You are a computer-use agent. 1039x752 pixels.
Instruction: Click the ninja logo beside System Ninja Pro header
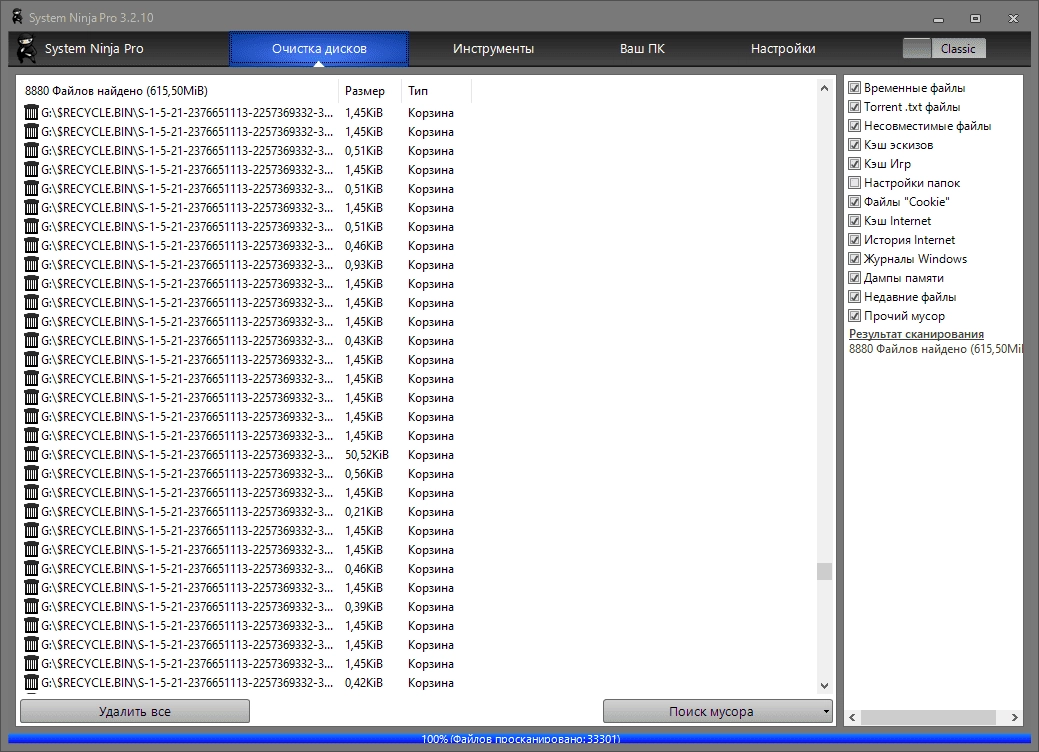pos(26,48)
